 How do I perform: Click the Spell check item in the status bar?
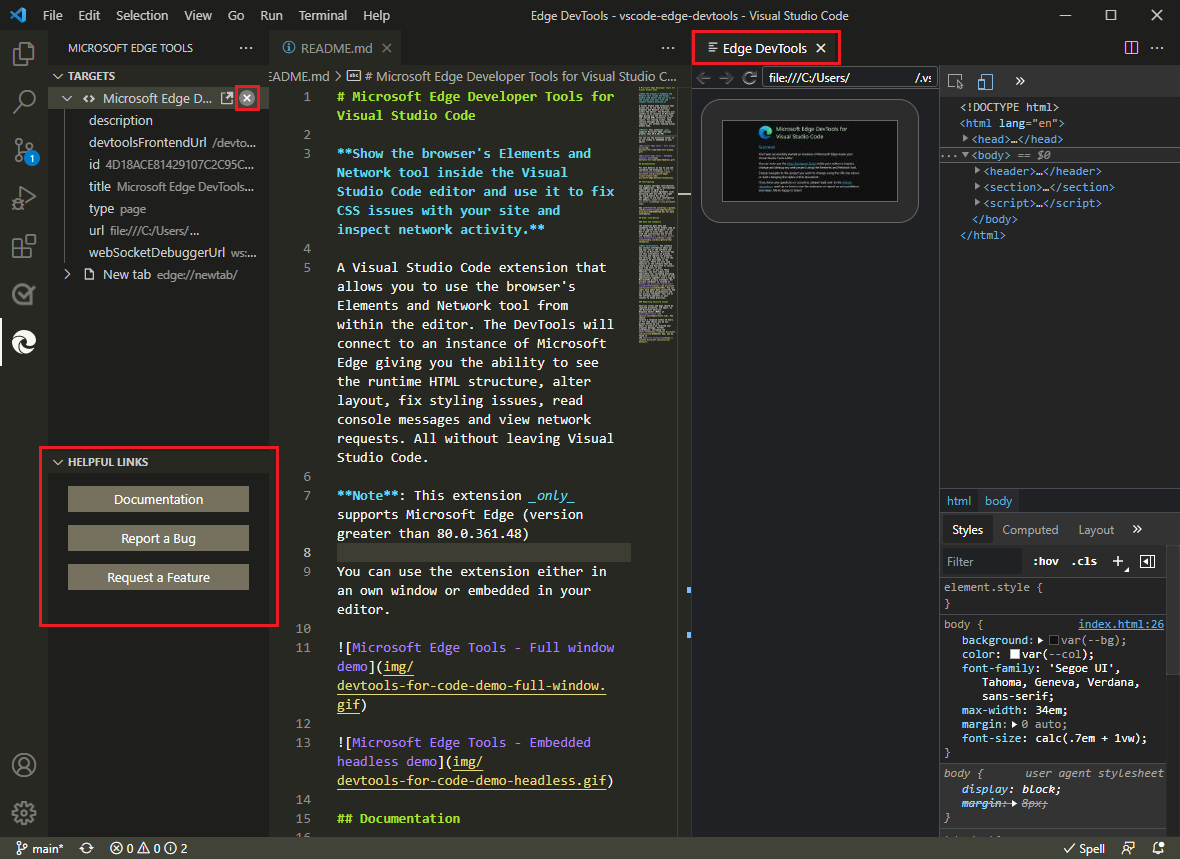pyautogui.click(x=1083, y=847)
